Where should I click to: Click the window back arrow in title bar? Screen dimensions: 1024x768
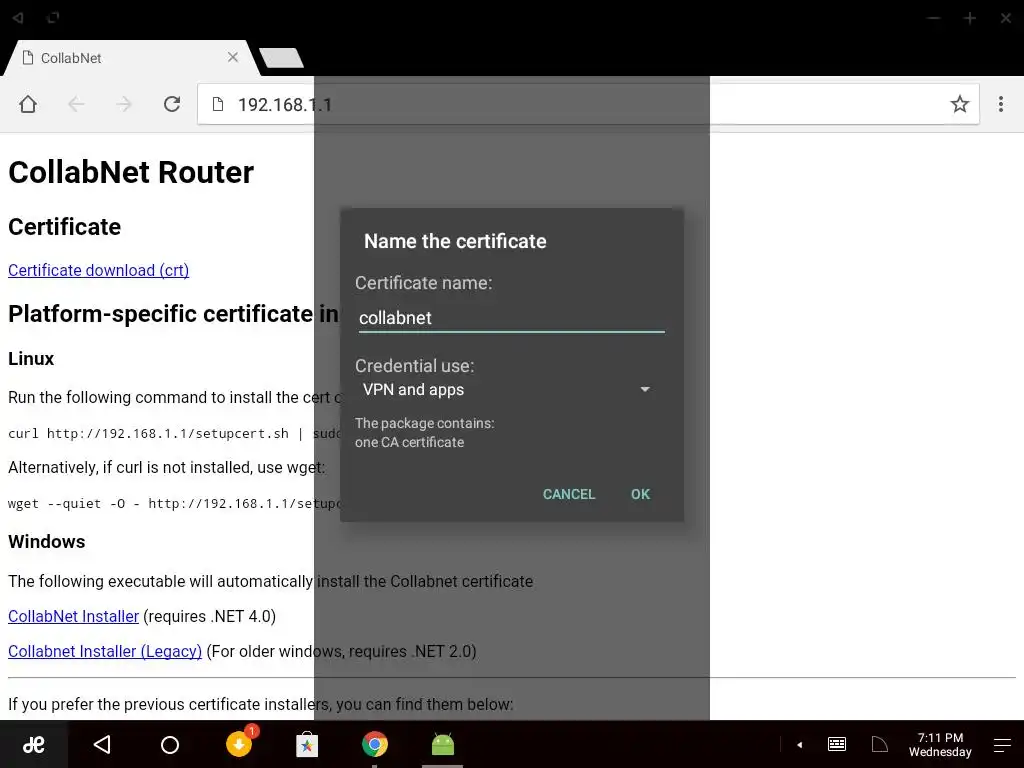[x=18, y=18]
